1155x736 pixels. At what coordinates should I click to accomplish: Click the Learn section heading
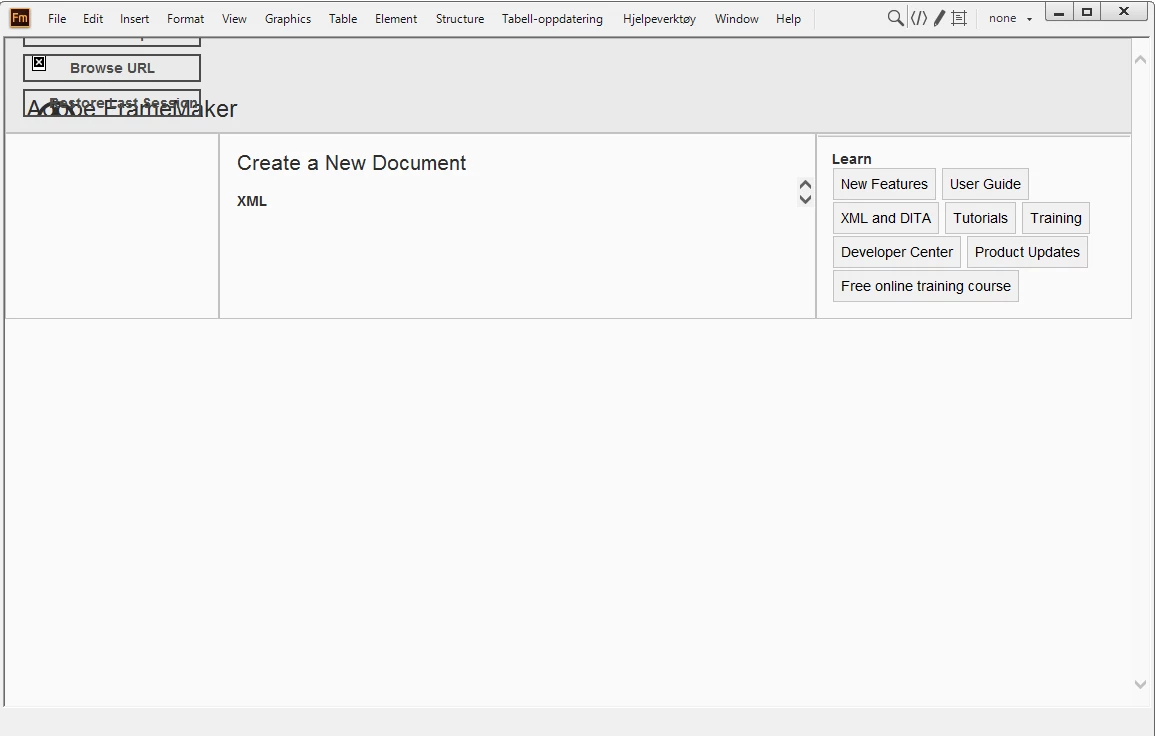[852, 159]
